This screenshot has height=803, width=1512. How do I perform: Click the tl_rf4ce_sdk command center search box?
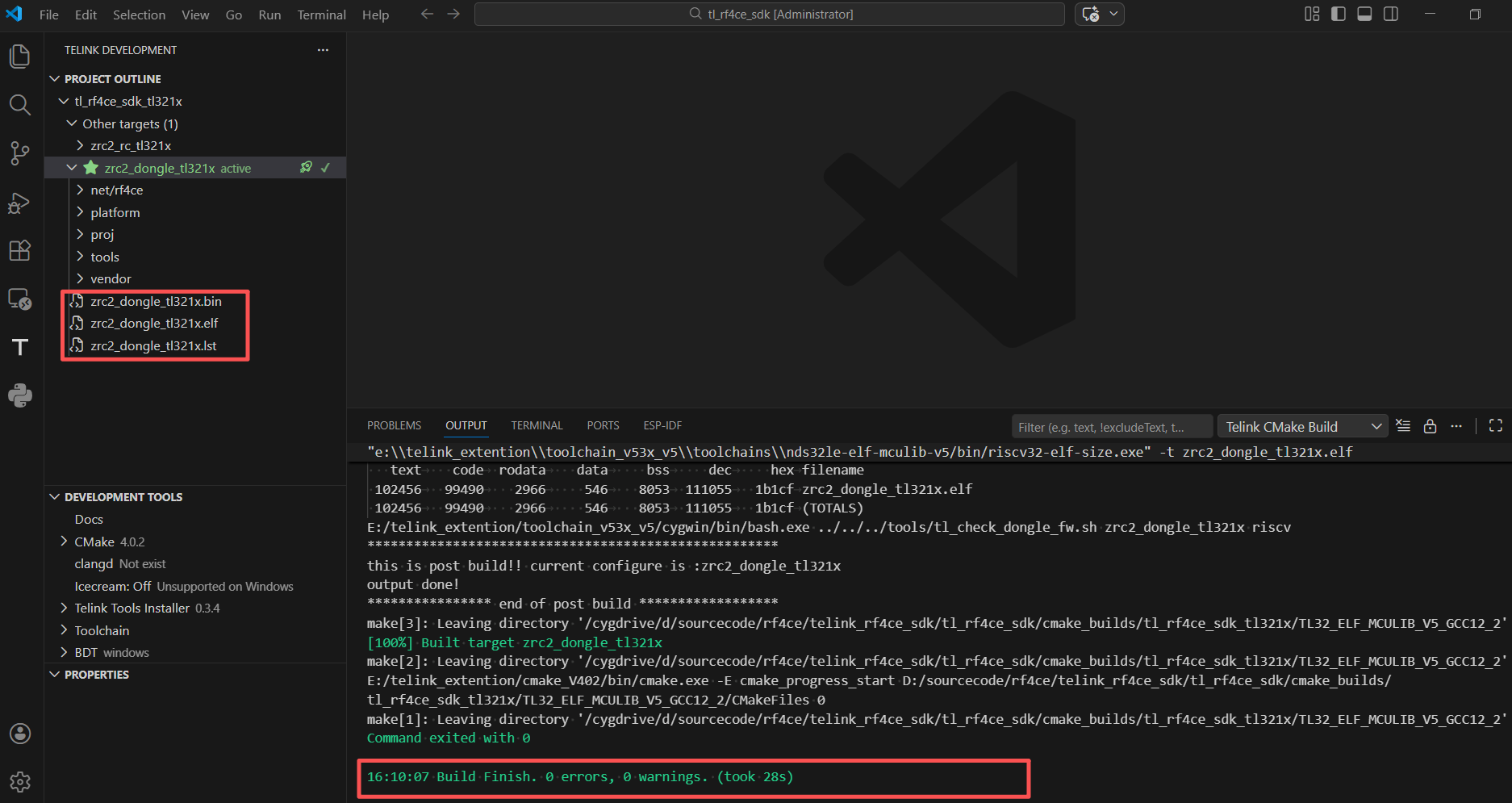point(770,15)
